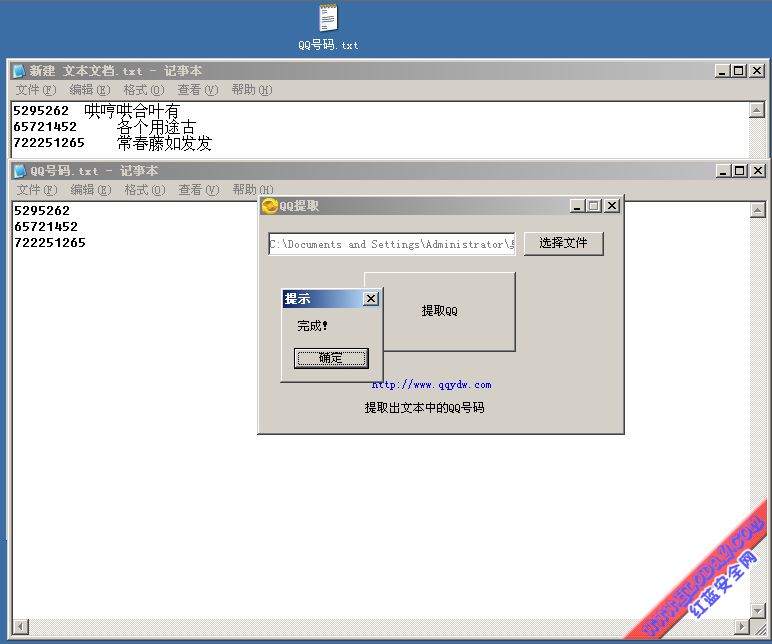Click the file path input field
772x644 pixels.
pyautogui.click(x=392, y=244)
